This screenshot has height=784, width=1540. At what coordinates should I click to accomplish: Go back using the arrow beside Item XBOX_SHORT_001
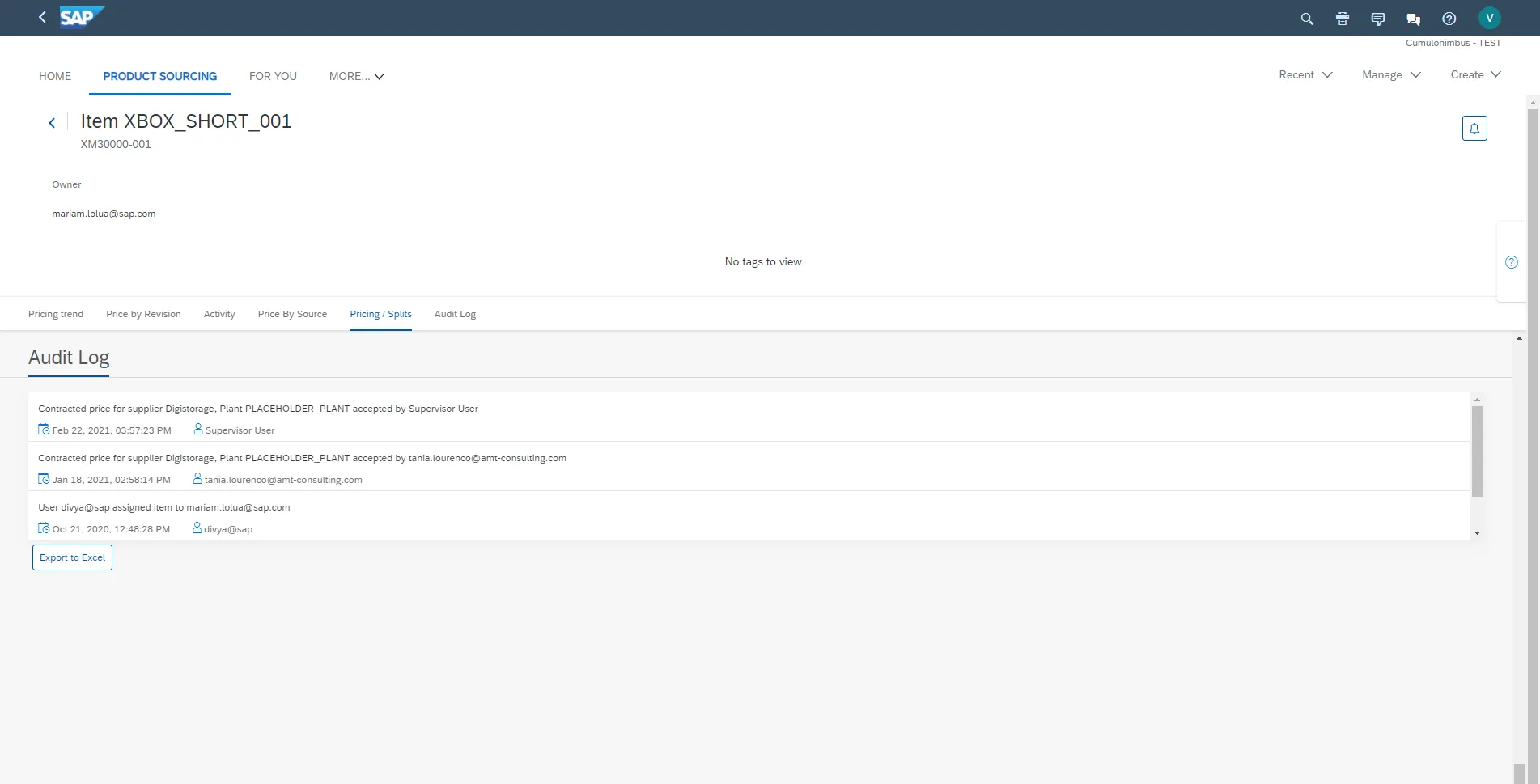[52, 123]
